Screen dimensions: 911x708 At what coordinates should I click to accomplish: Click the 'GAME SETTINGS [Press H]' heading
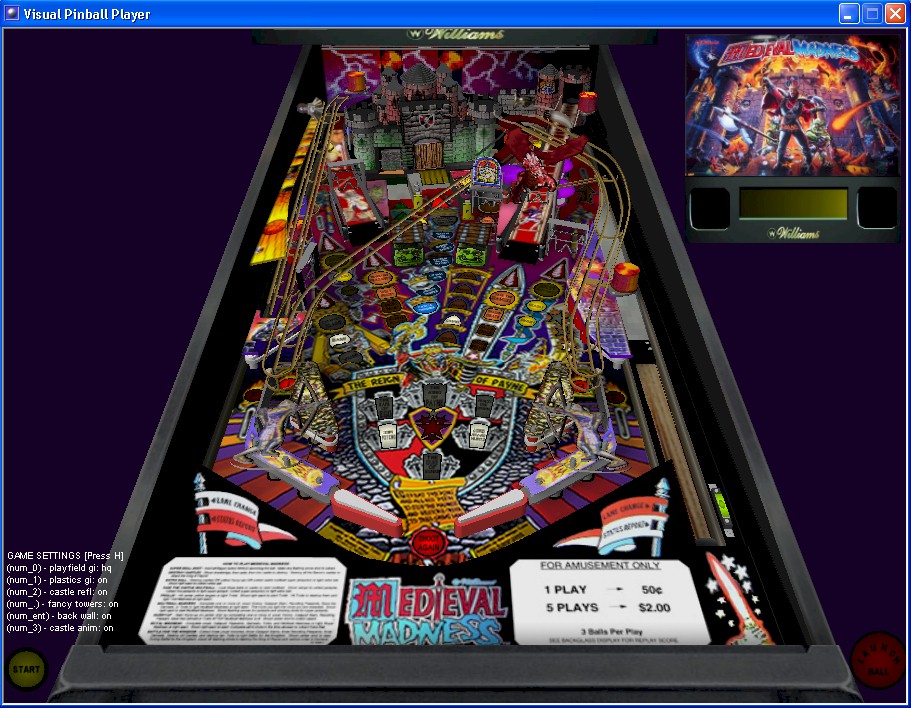(65, 556)
